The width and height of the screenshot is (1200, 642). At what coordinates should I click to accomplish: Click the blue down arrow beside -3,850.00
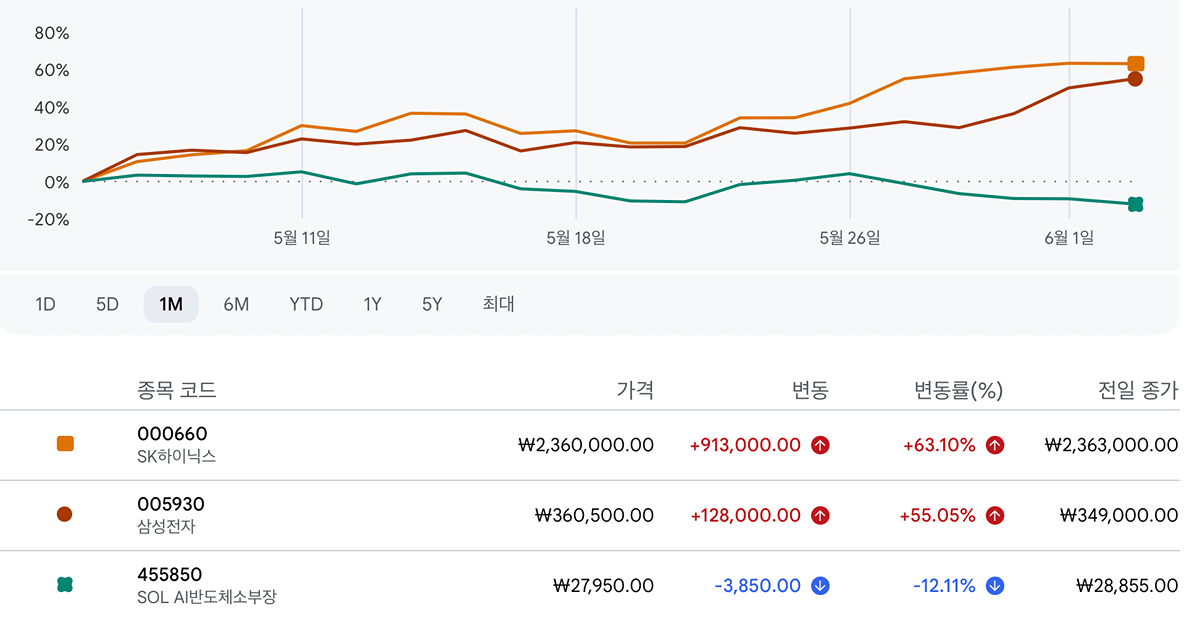(820, 586)
